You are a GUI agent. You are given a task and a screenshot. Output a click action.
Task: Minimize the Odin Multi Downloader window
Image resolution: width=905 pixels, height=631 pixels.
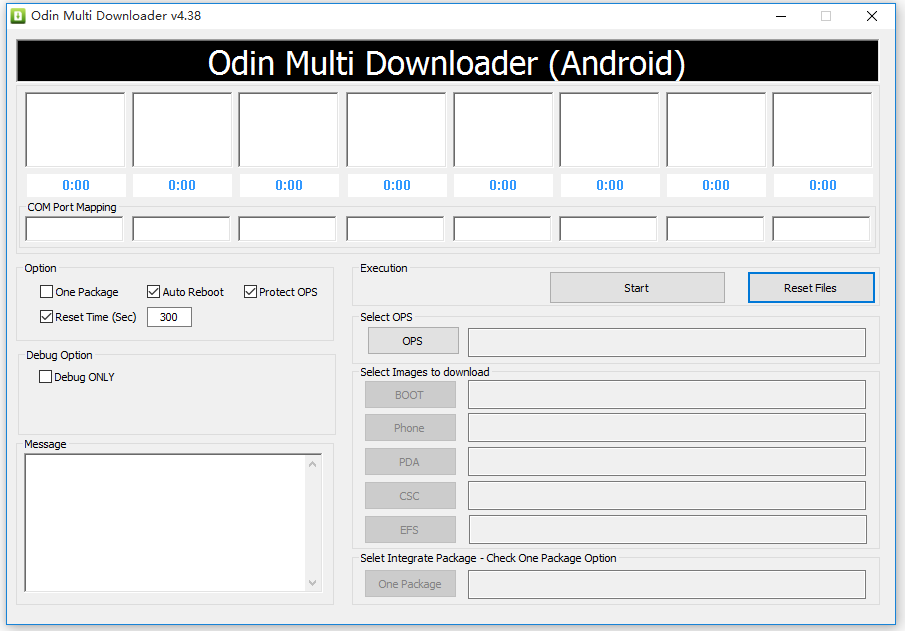point(781,16)
